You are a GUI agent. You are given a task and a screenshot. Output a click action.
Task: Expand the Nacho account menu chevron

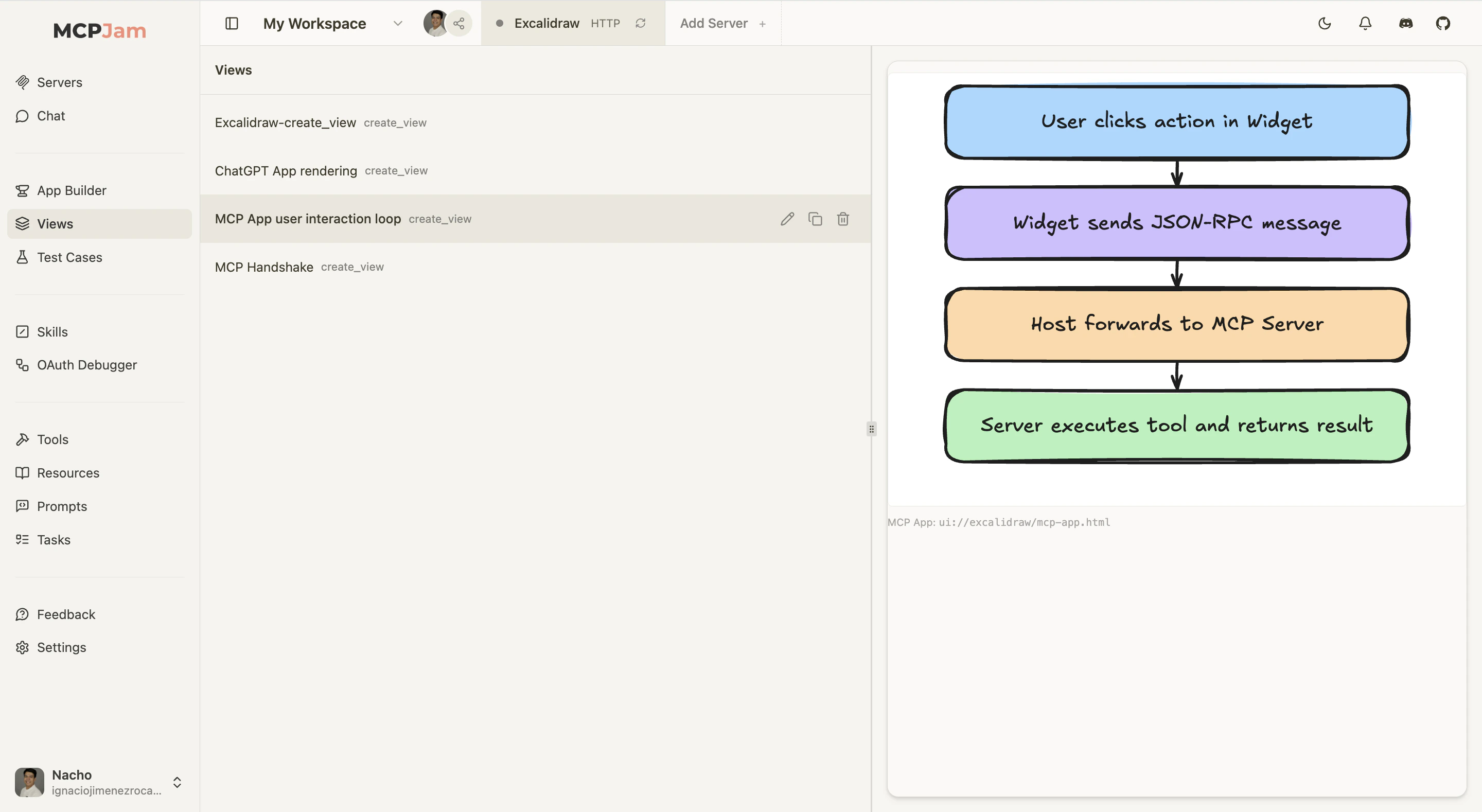tap(177, 782)
